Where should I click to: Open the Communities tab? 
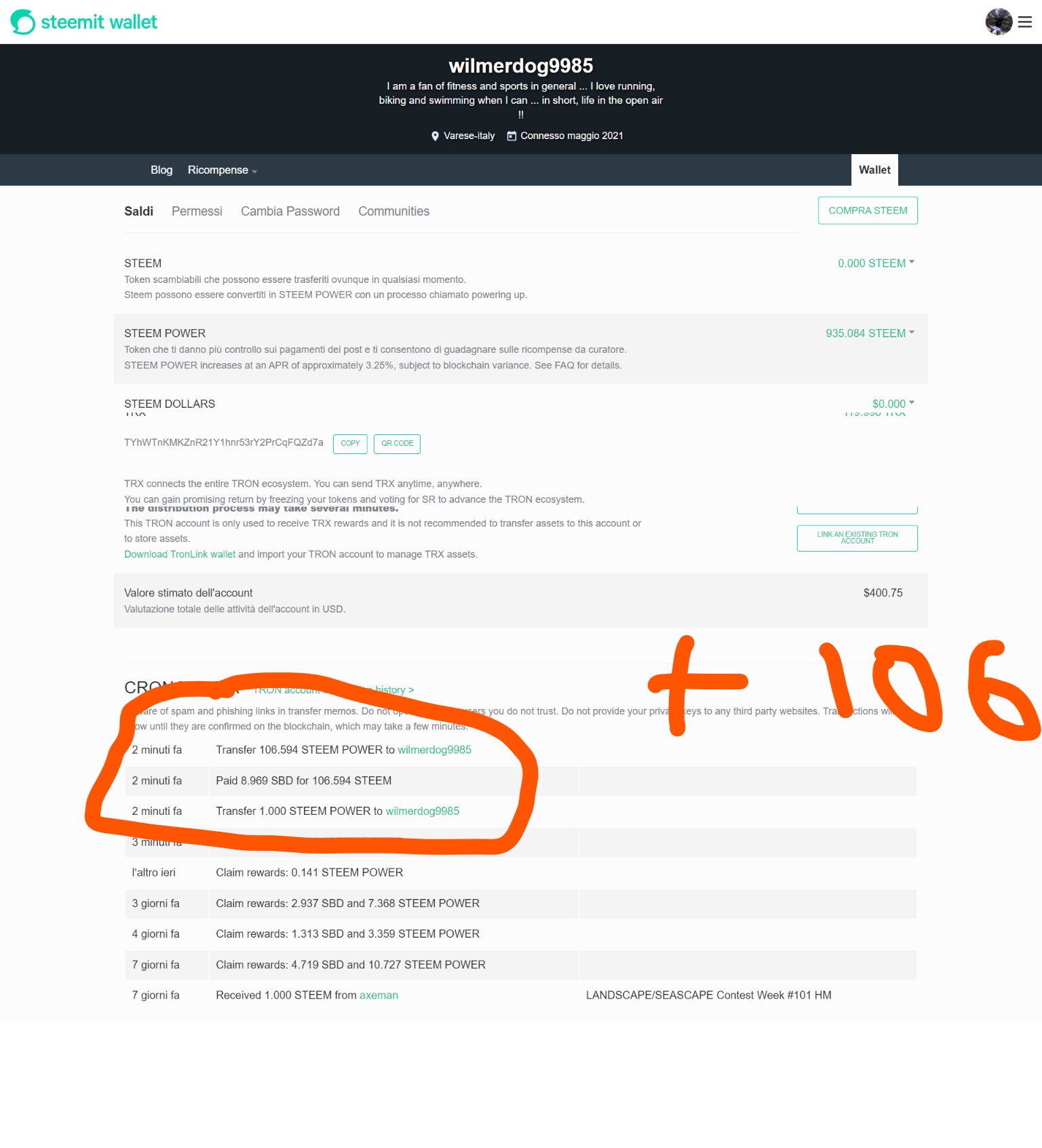click(393, 211)
